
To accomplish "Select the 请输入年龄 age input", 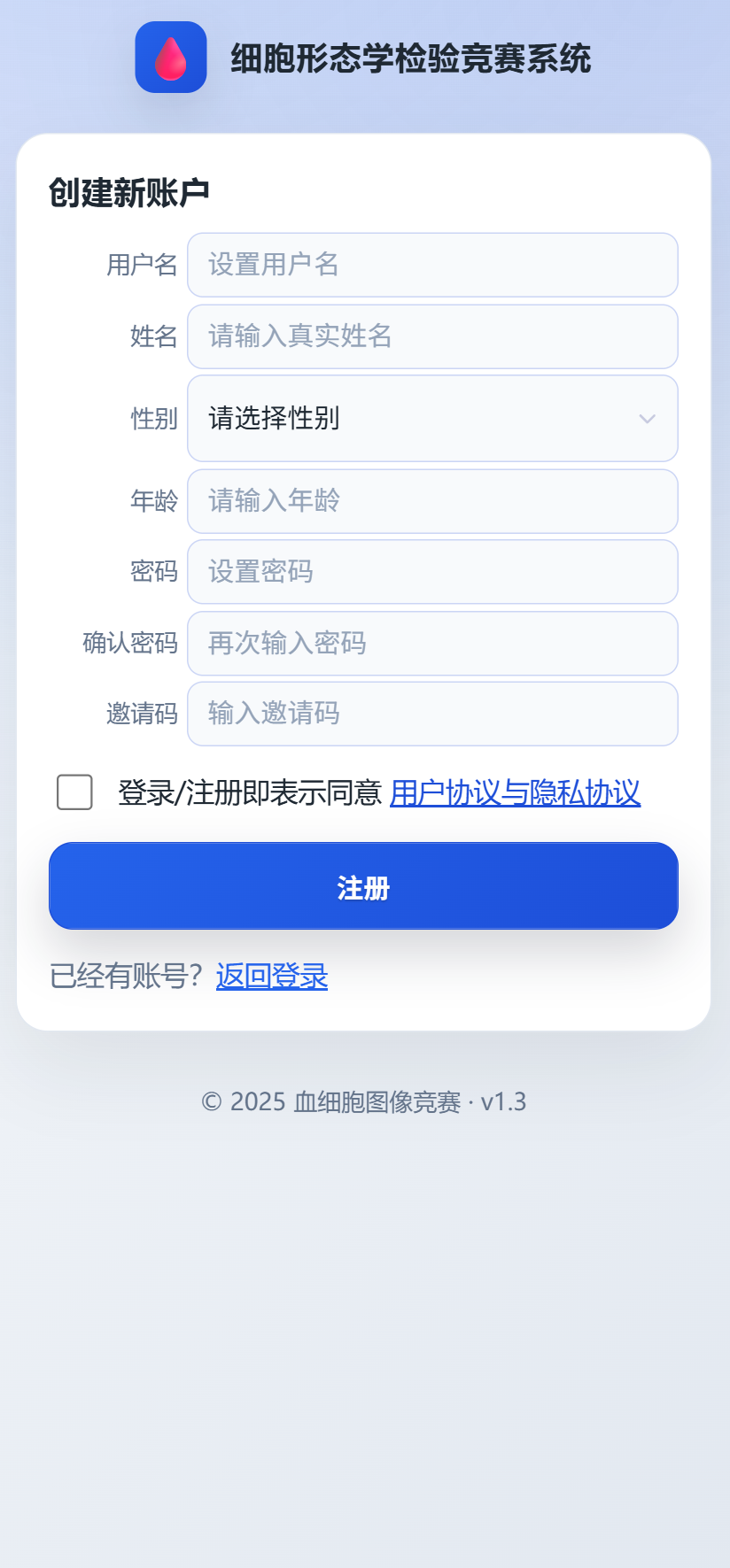I will point(432,501).
